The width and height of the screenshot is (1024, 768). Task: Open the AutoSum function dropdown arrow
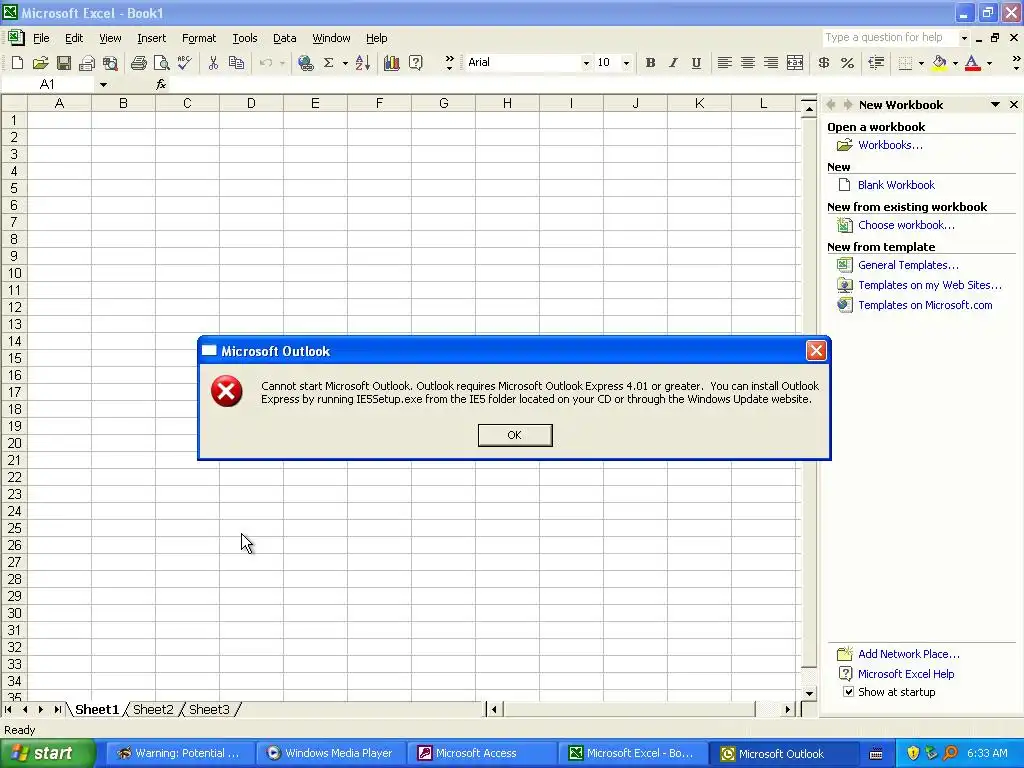tap(345, 63)
